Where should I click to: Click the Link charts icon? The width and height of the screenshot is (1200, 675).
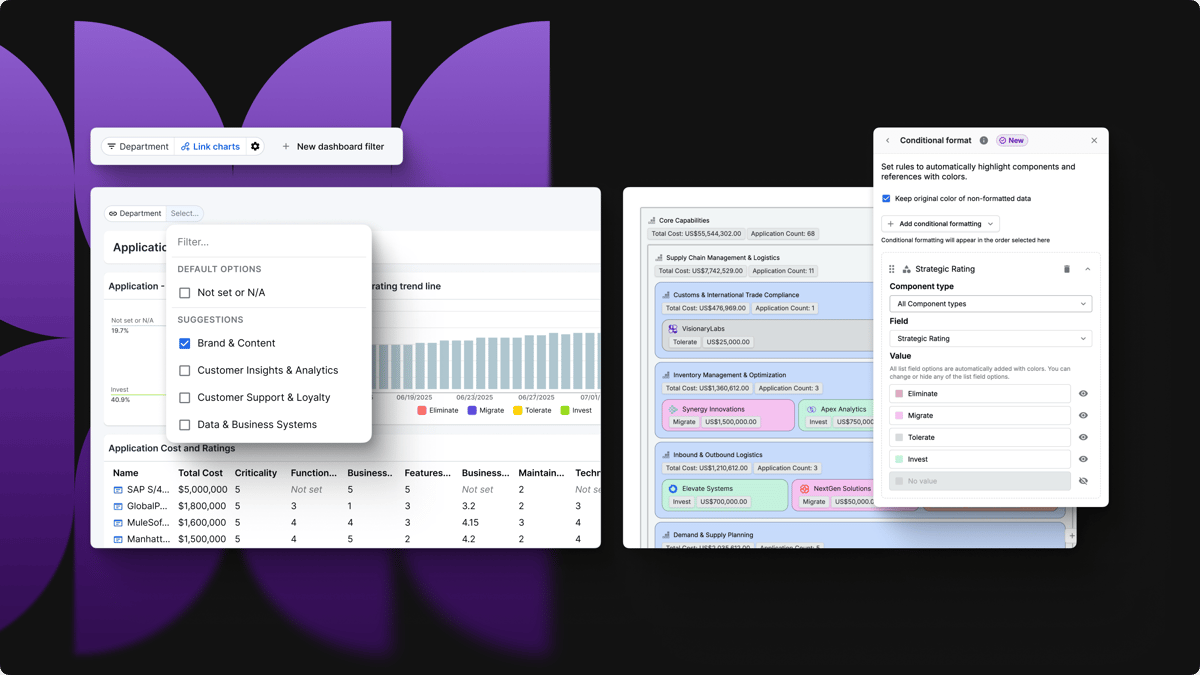click(185, 146)
